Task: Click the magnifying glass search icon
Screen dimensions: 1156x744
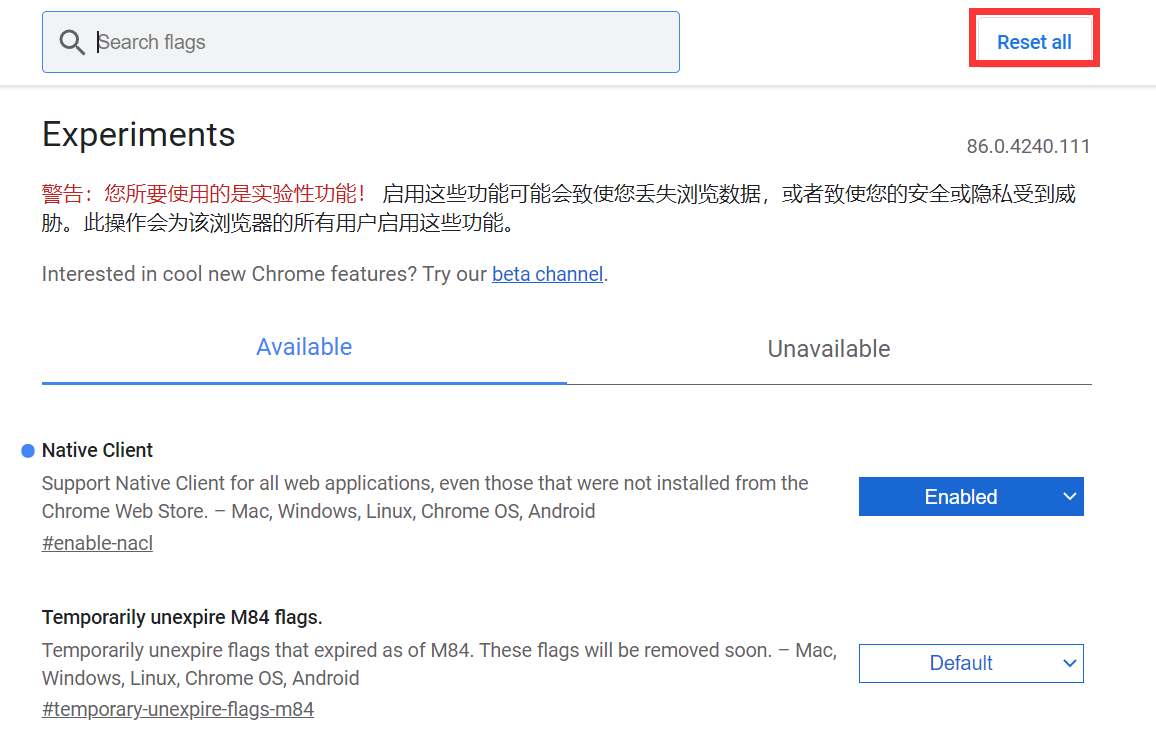Action: (71, 42)
